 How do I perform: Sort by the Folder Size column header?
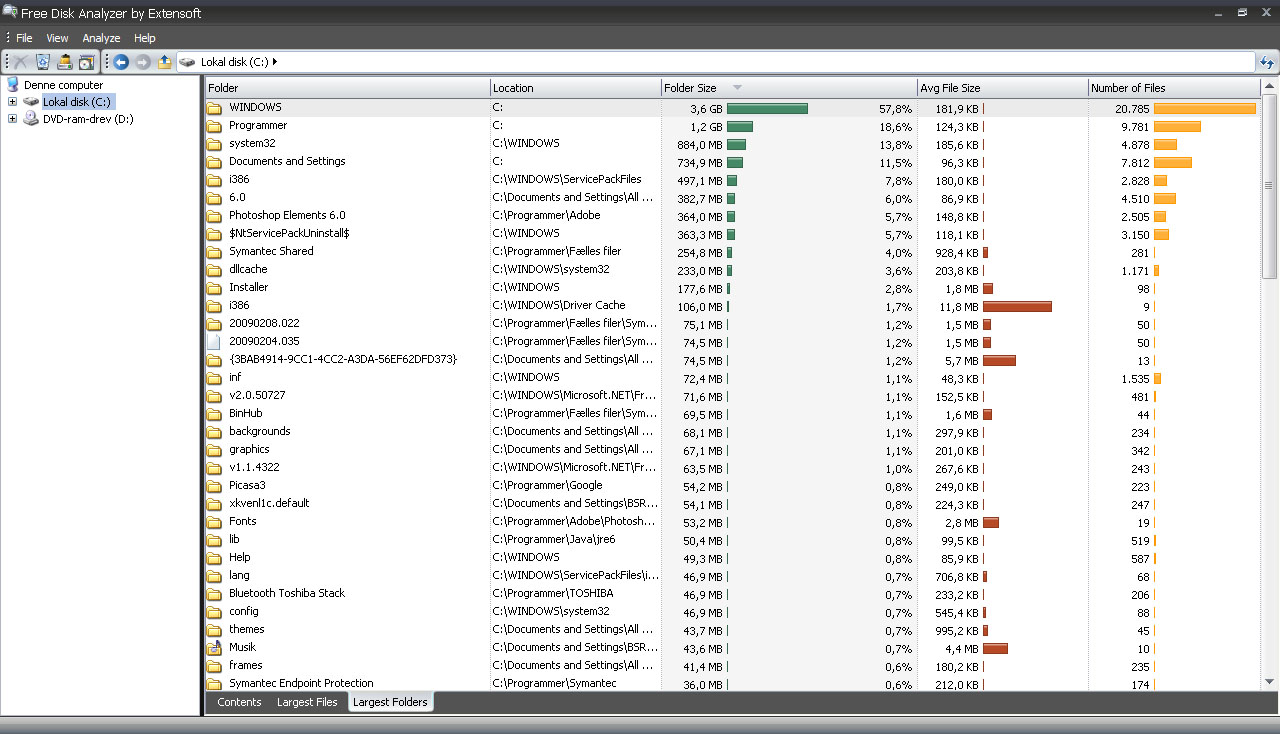690,88
